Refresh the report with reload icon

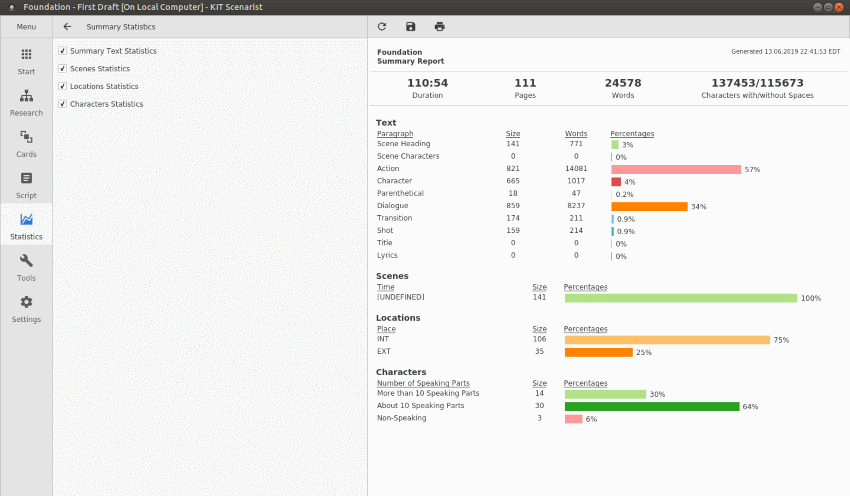pos(382,27)
